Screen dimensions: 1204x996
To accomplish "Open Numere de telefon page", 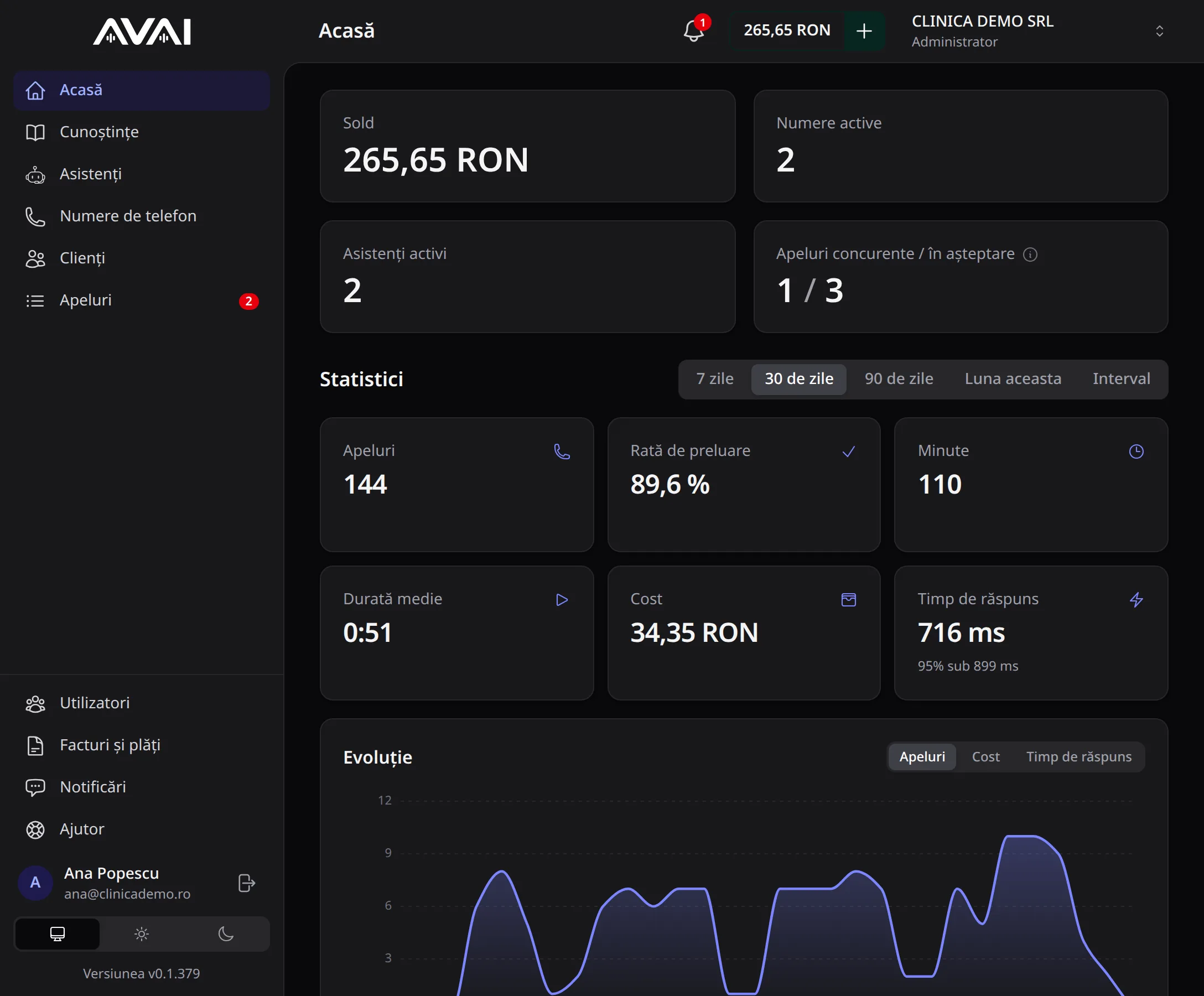I will [x=142, y=216].
